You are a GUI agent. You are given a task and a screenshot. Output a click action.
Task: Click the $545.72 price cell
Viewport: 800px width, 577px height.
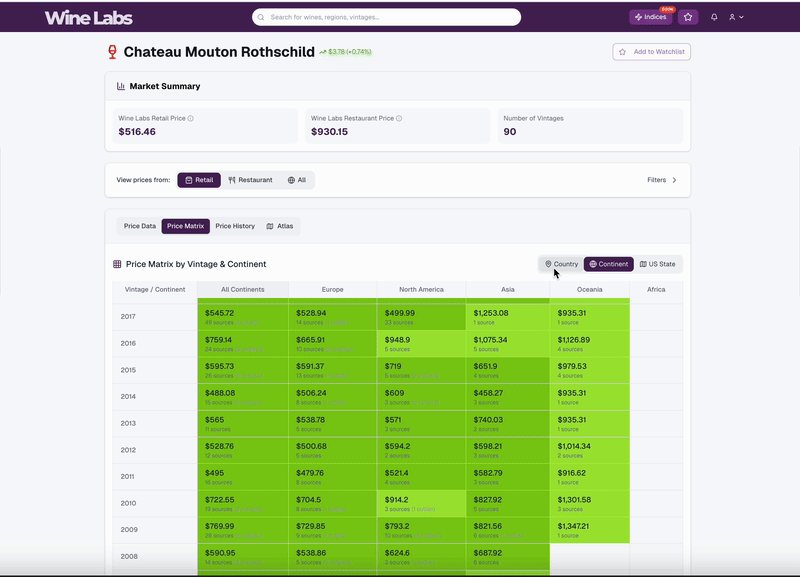pyautogui.click(x=243, y=317)
